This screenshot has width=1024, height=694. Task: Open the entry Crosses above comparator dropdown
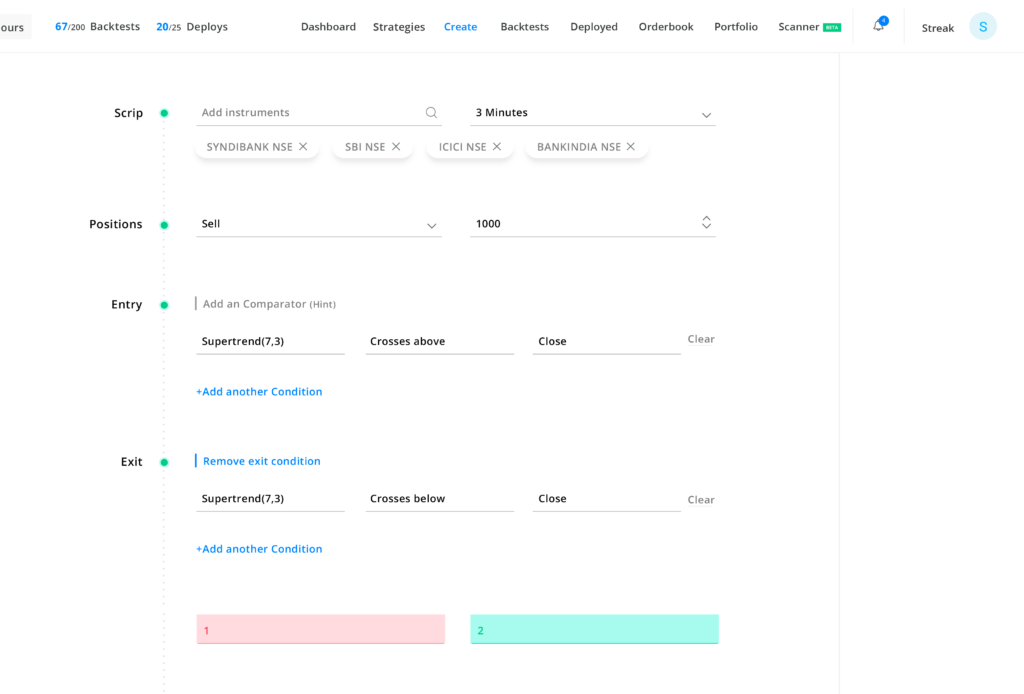pos(439,342)
